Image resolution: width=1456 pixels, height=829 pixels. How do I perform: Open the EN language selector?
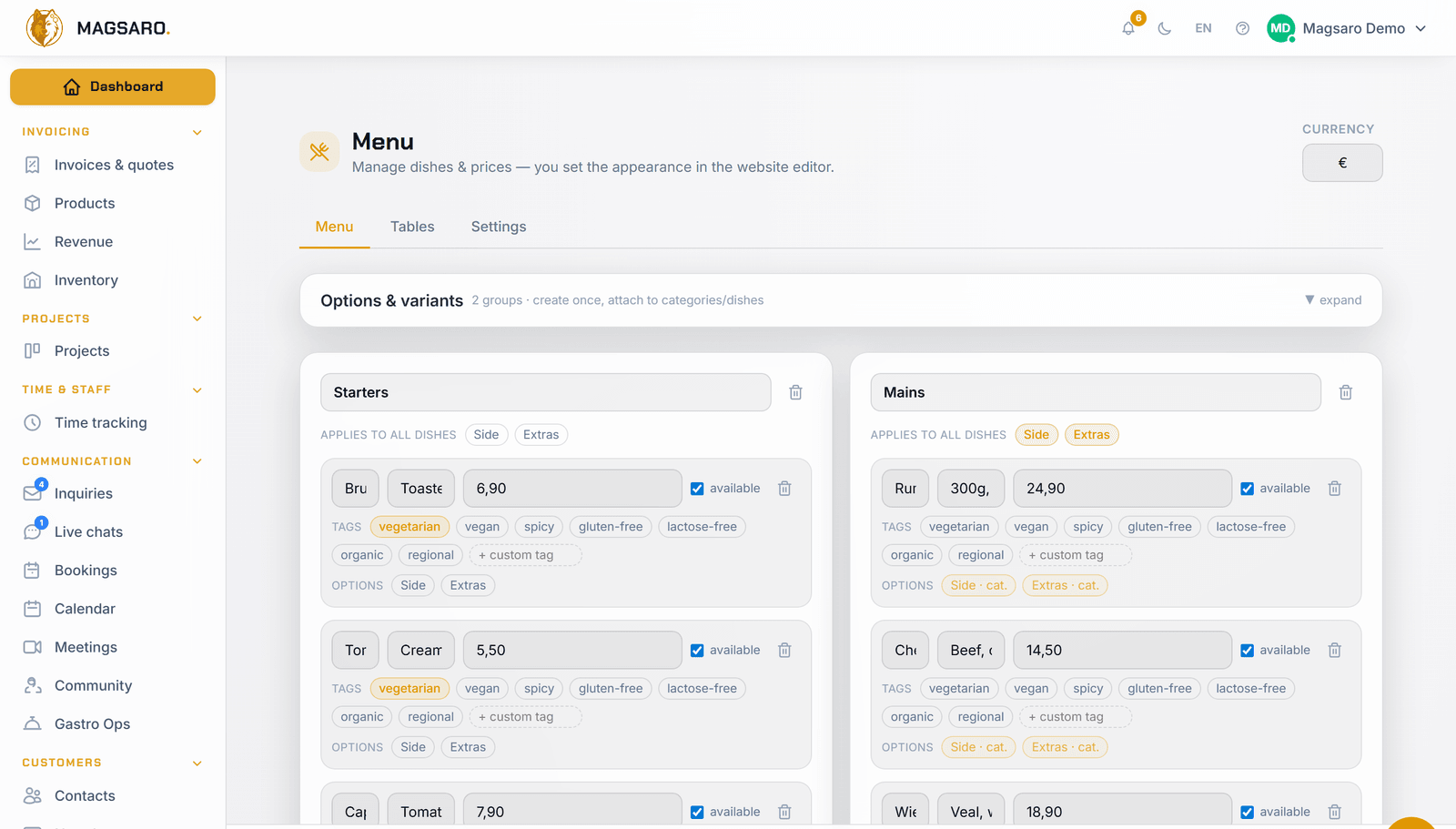click(x=1203, y=28)
